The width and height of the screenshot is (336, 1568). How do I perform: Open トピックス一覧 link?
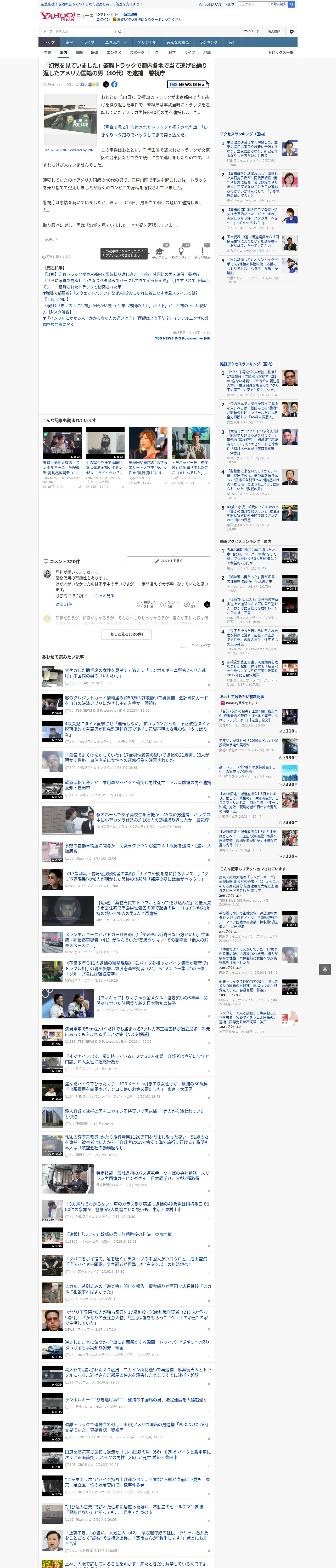[281, 52]
